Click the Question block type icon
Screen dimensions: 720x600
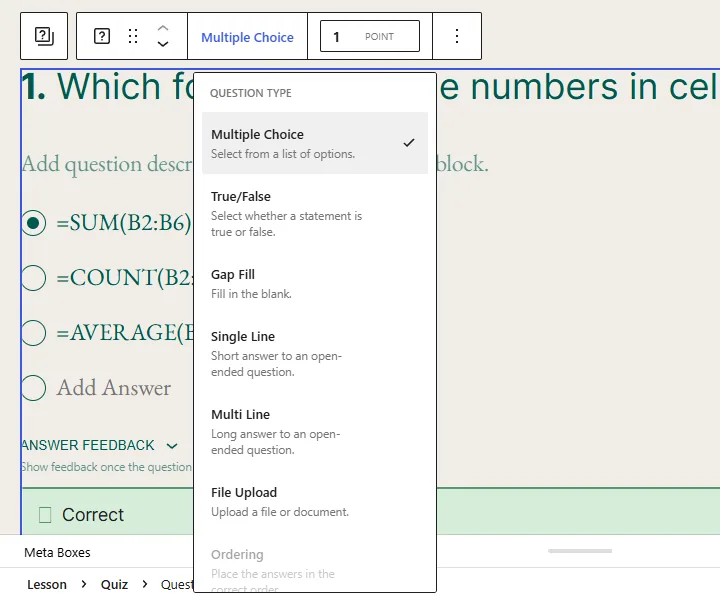[101, 36]
